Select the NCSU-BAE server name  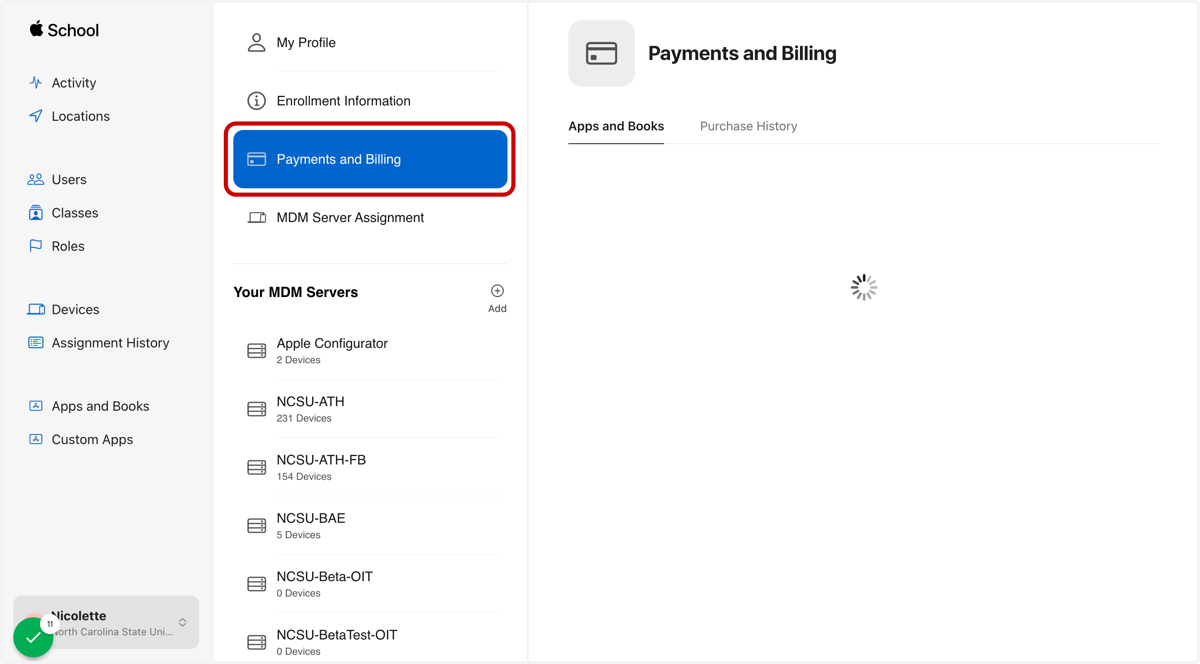pyautogui.click(x=311, y=518)
